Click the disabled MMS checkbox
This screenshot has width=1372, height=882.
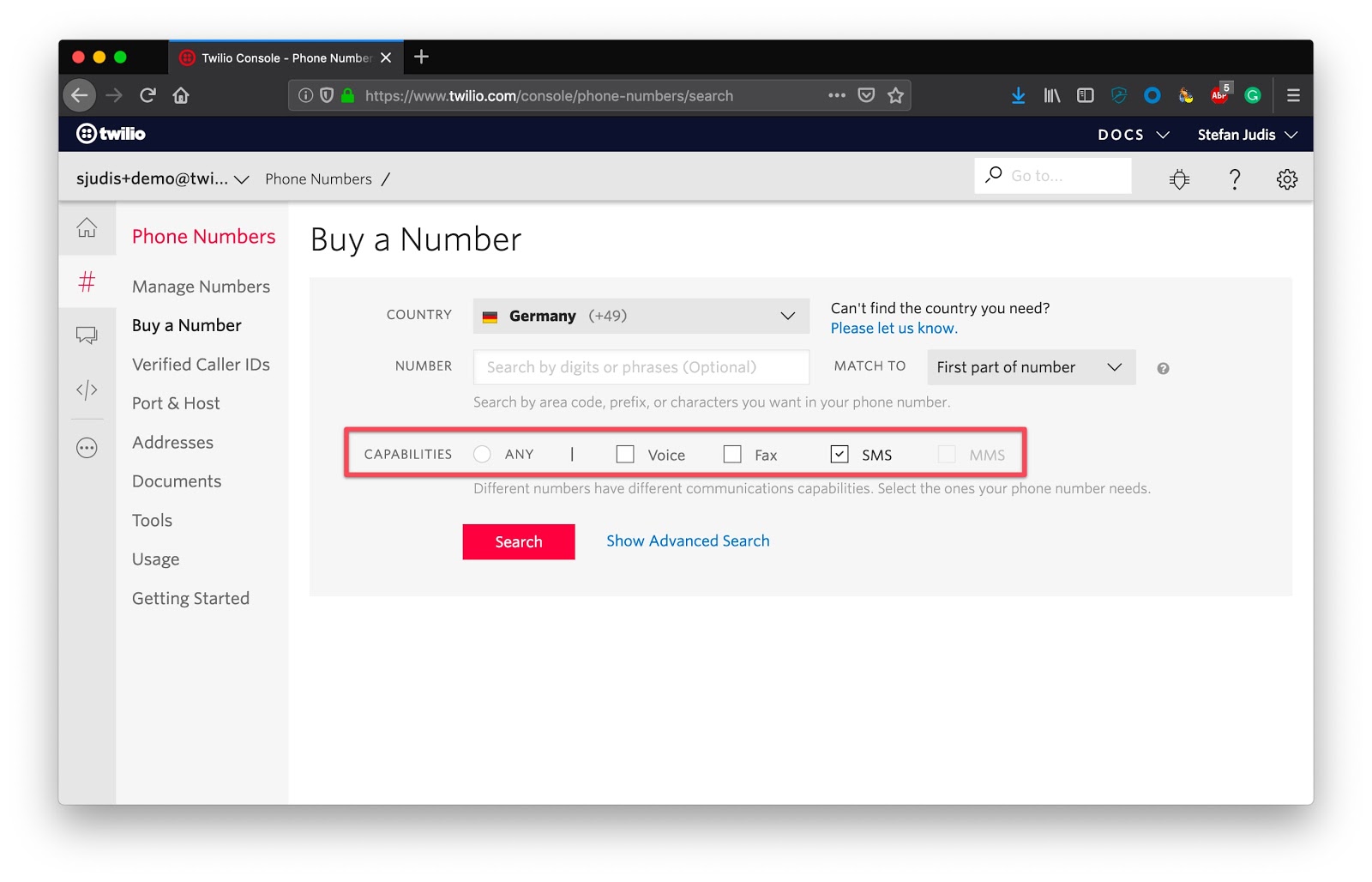point(947,454)
